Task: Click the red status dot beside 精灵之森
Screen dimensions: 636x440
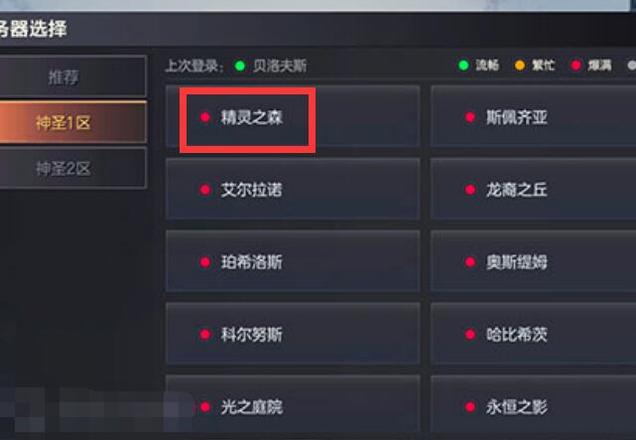Action: click(205, 117)
